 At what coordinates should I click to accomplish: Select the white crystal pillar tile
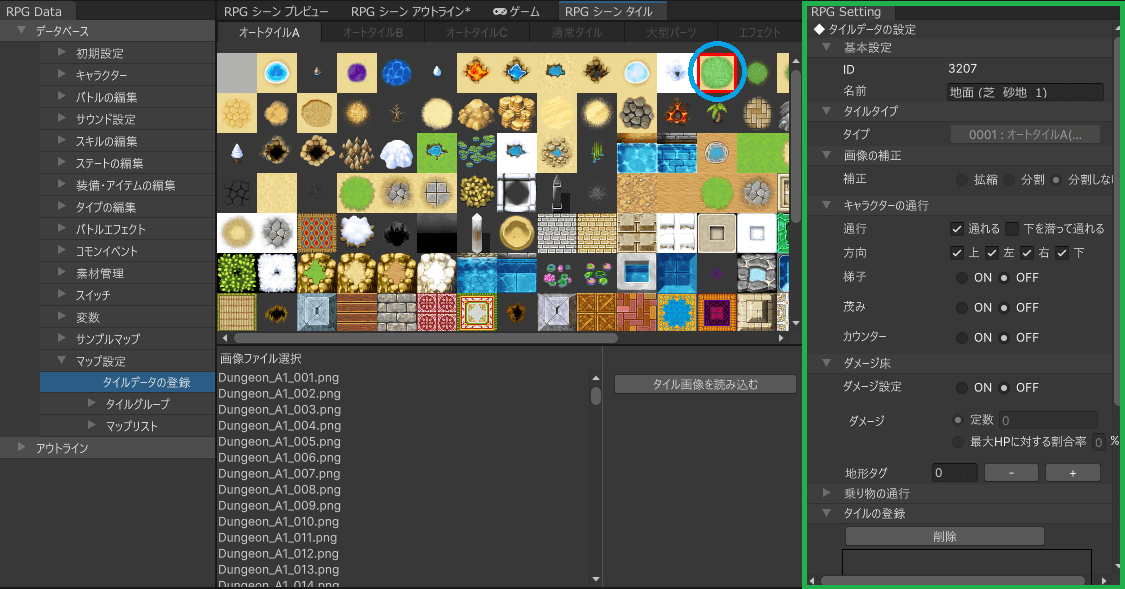[x=477, y=232]
